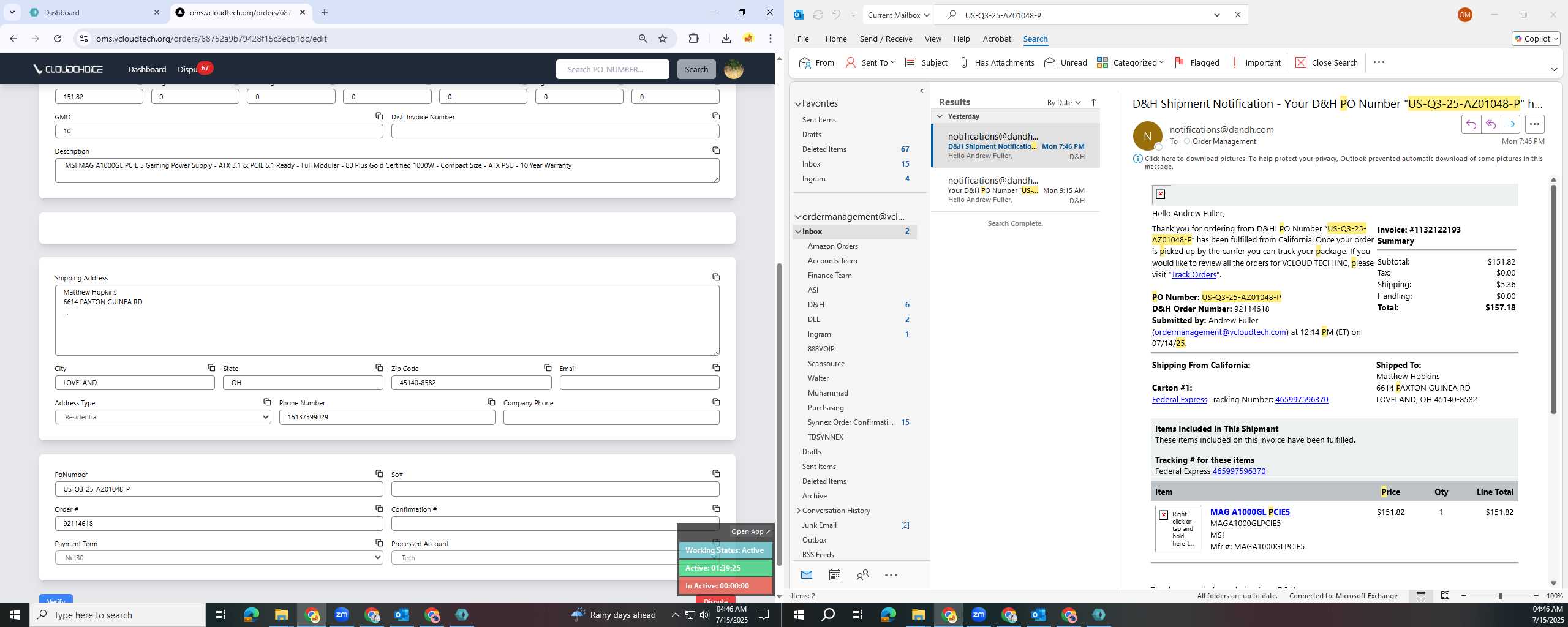
Task: Open MAG A1000GL PCIE5 item link
Action: pyautogui.click(x=1249, y=512)
